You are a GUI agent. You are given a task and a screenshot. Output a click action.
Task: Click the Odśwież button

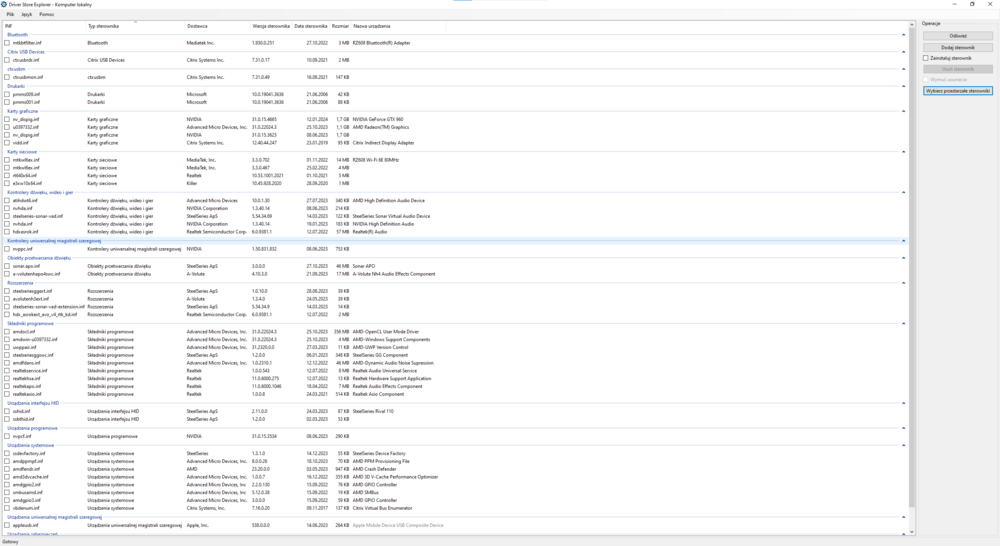pyautogui.click(x=957, y=36)
